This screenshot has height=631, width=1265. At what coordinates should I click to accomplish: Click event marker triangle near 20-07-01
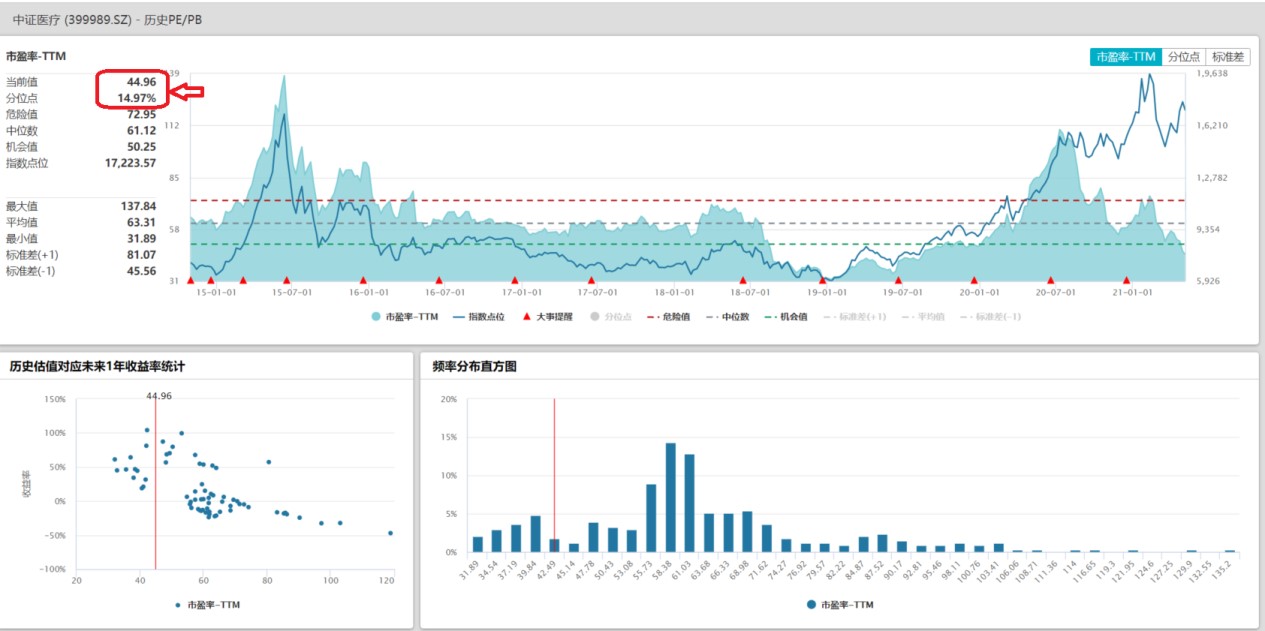(x=1050, y=281)
